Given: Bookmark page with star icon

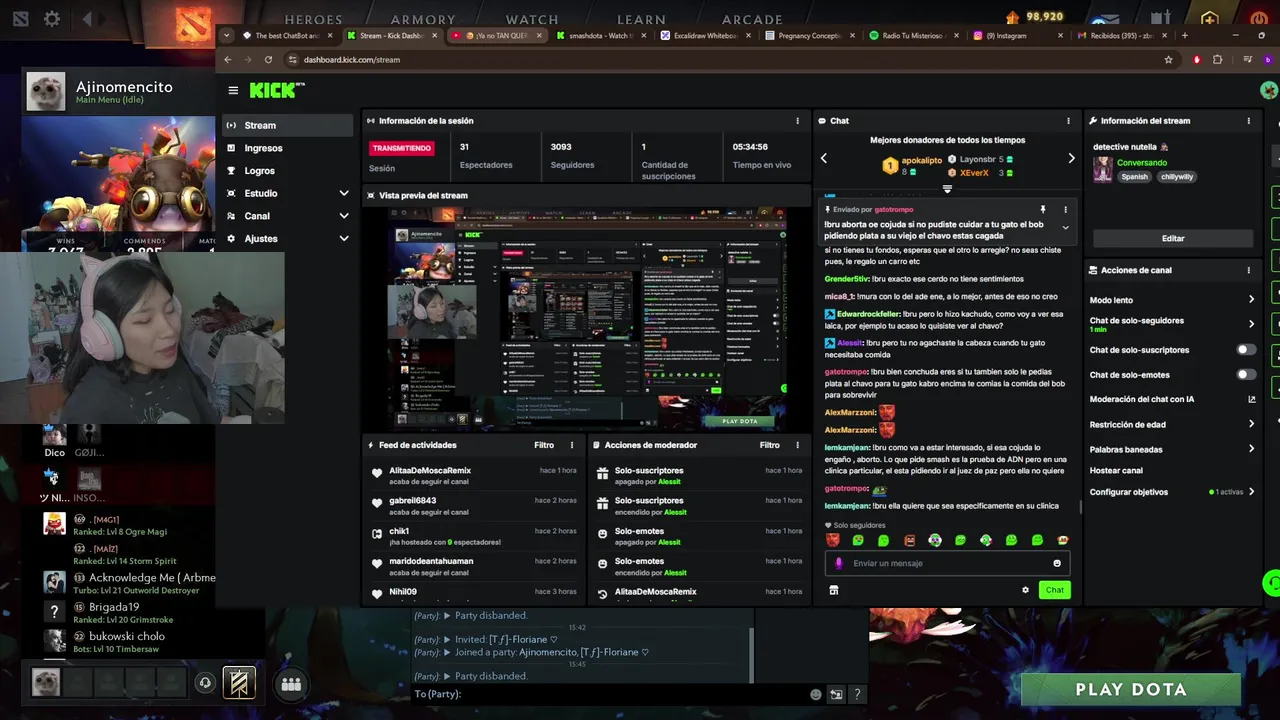Looking at the screenshot, I should pos(1168,60).
